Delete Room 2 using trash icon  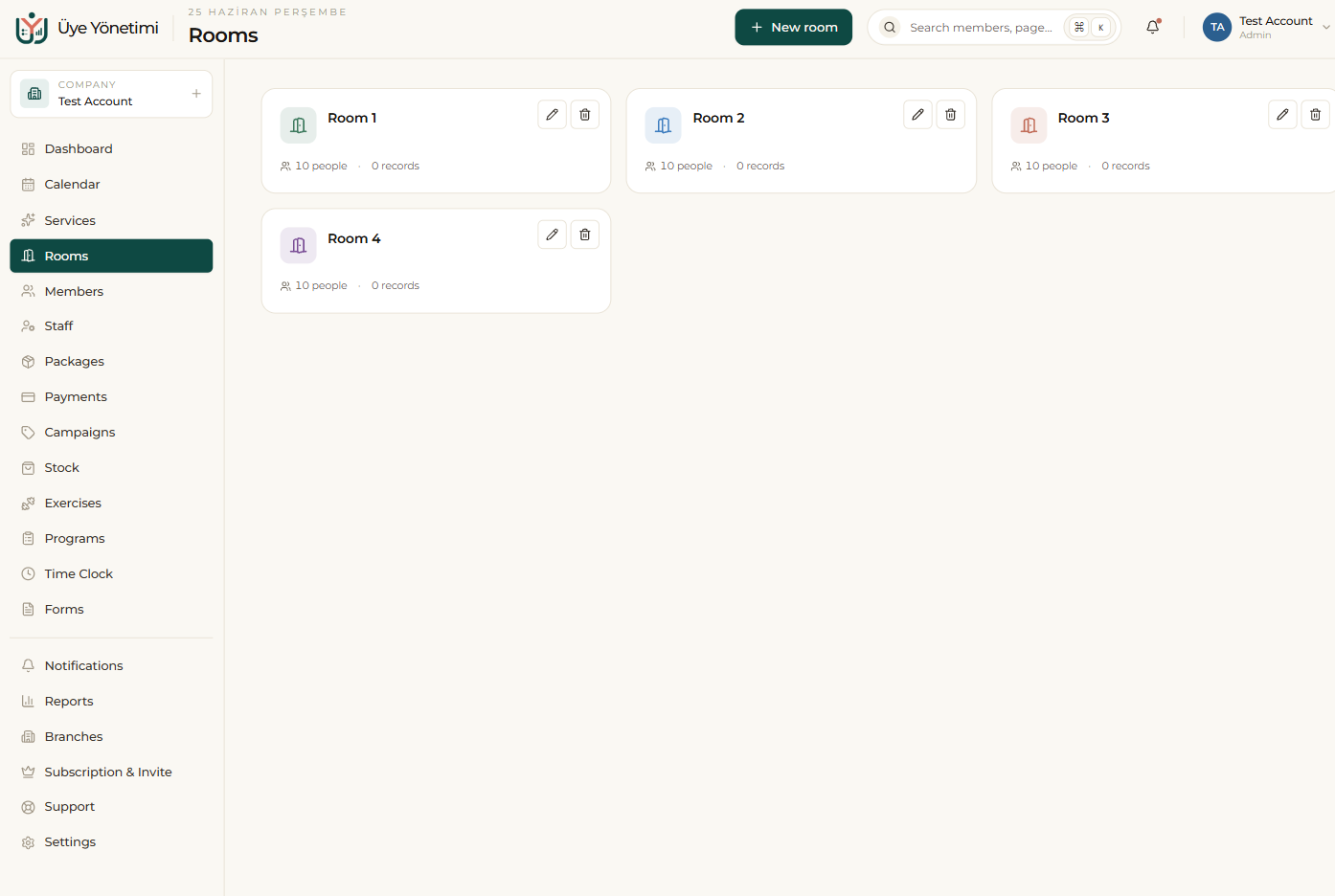[951, 115]
